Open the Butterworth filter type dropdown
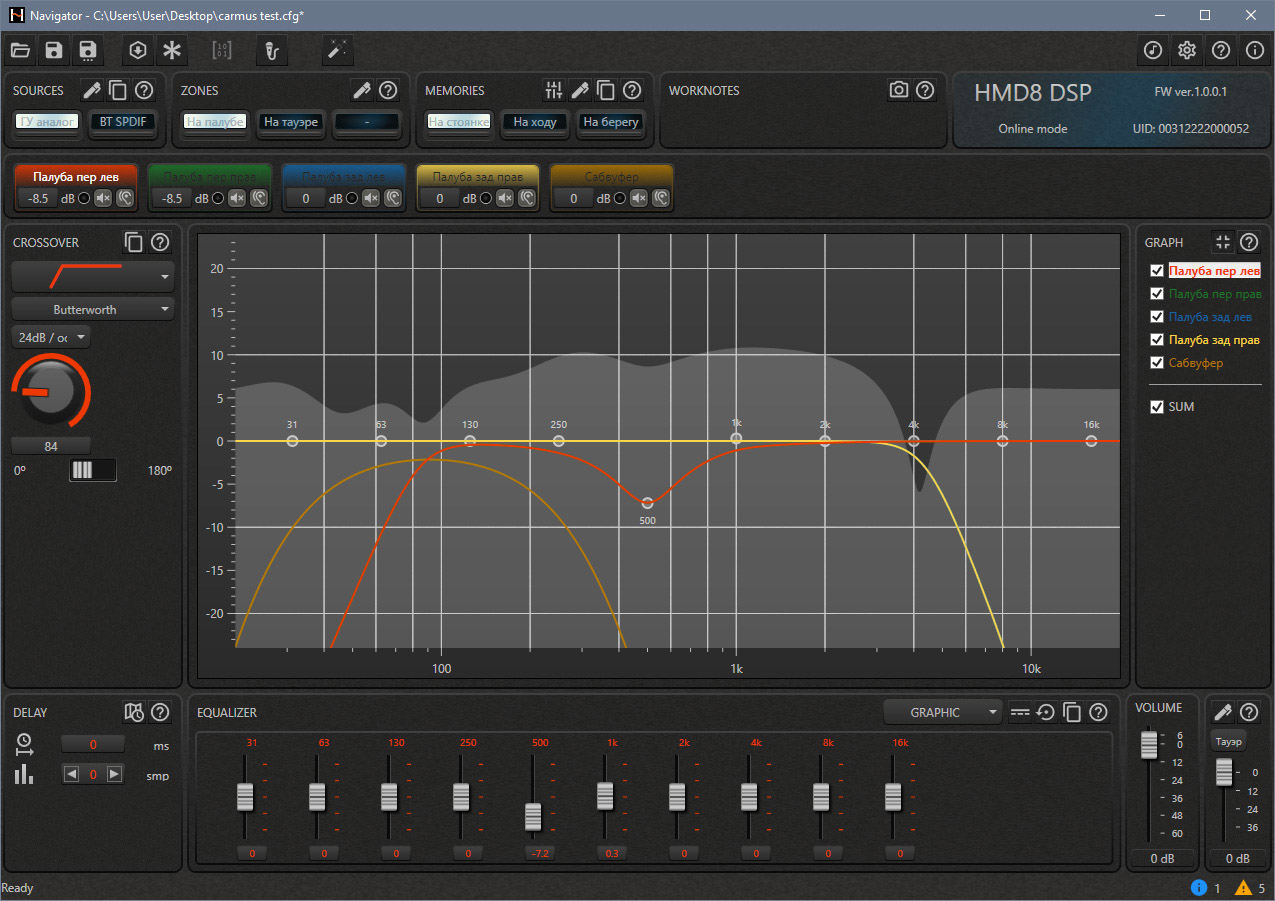The image size is (1275, 901). [x=93, y=309]
